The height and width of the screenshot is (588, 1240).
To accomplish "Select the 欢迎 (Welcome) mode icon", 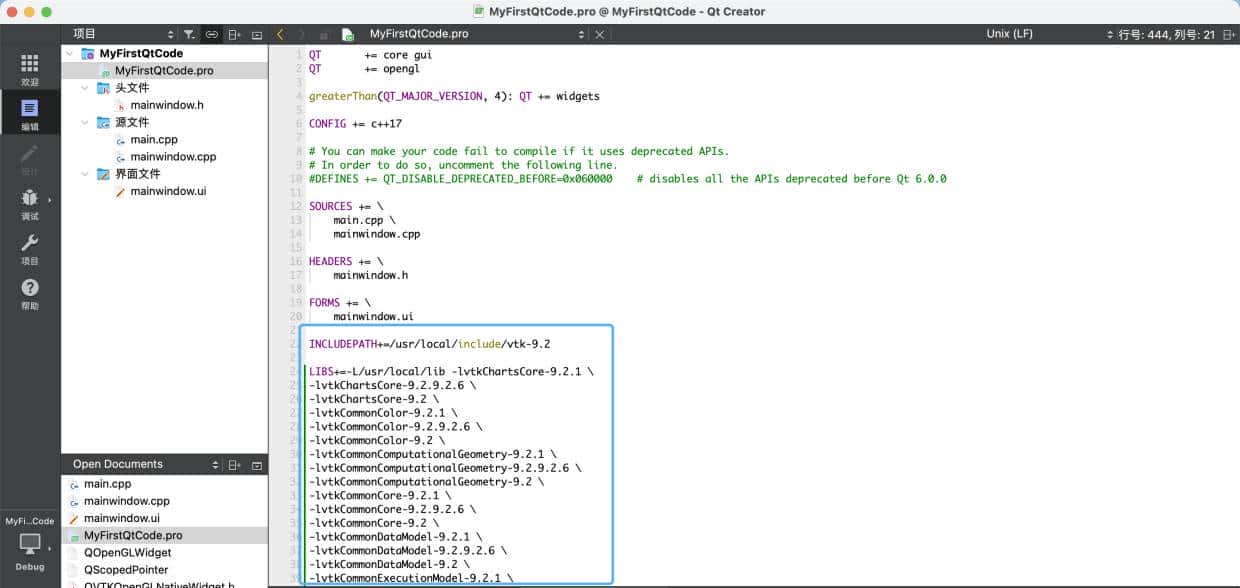I will coord(30,67).
